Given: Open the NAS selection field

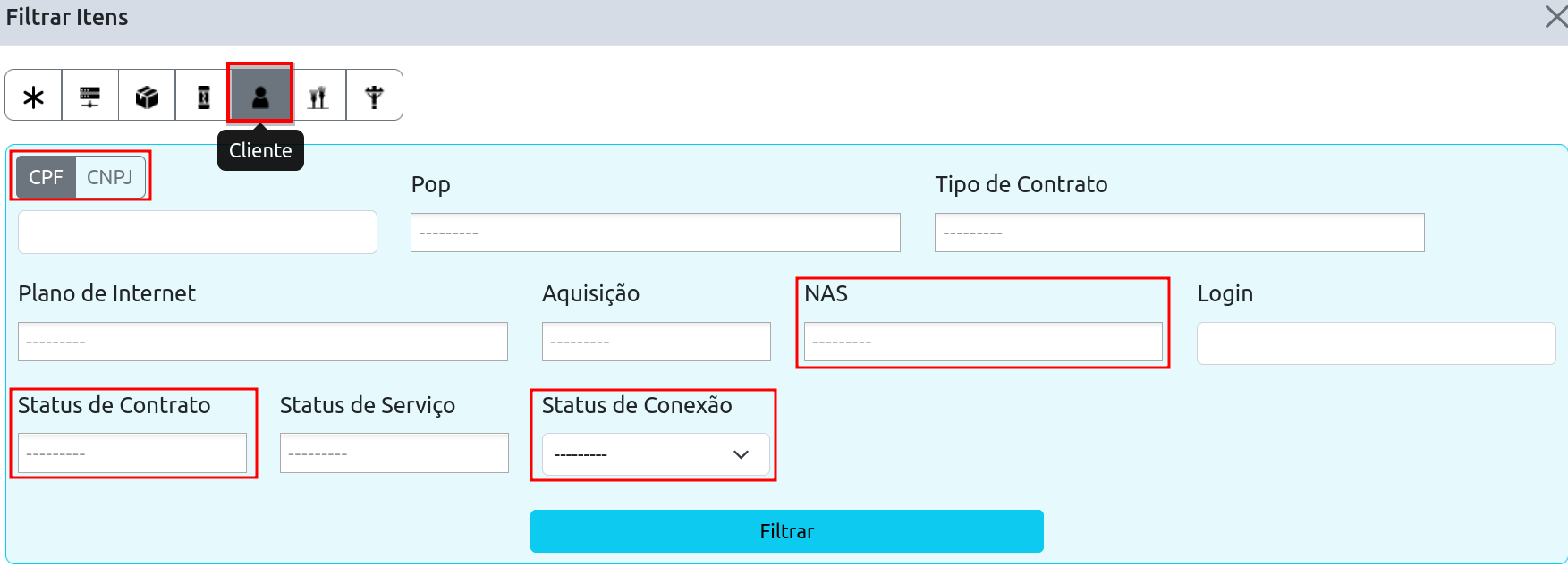Looking at the screenshot, I should (x=982, y=342).
